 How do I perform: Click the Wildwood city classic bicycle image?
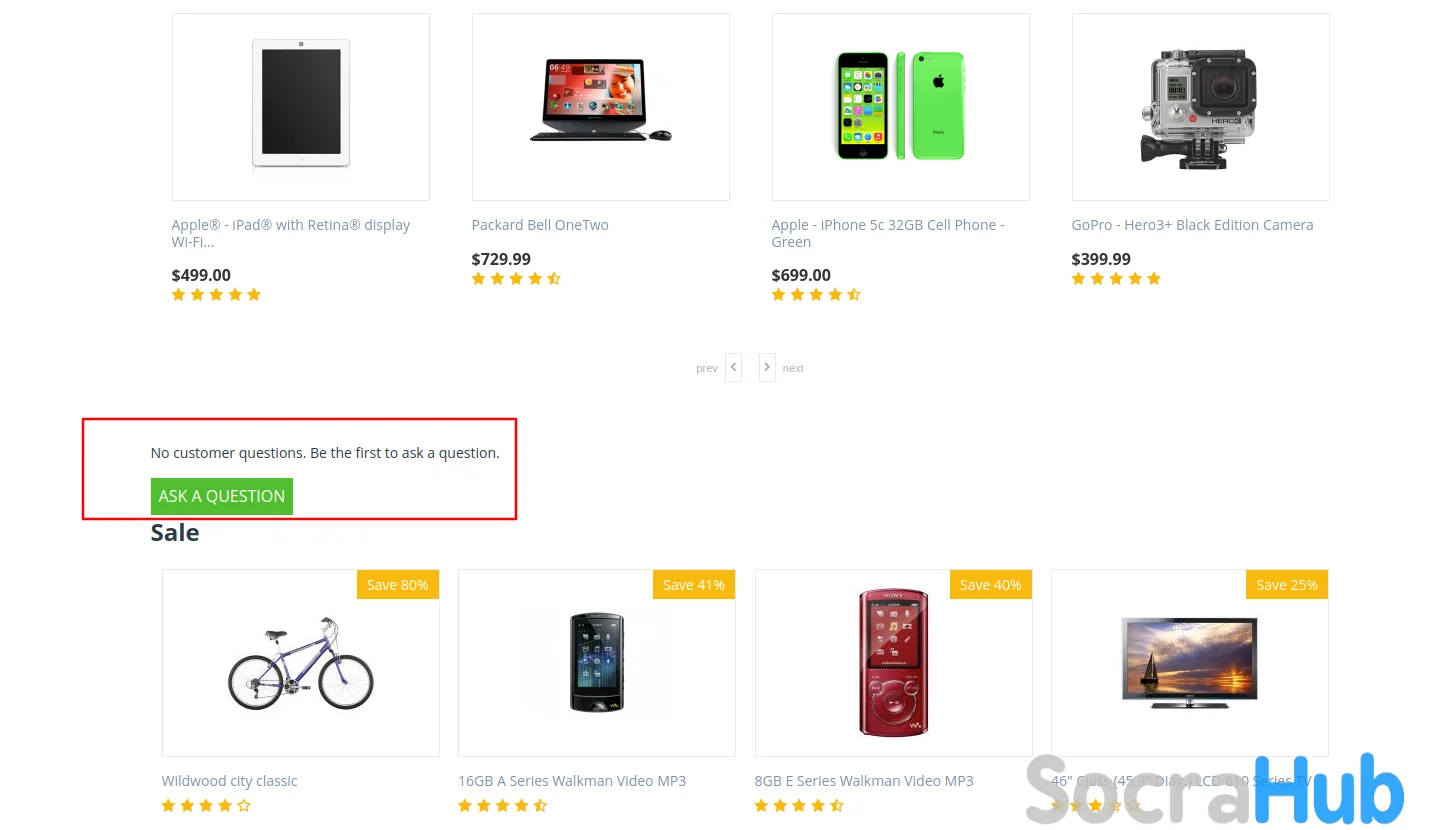(x=300, y=663)
